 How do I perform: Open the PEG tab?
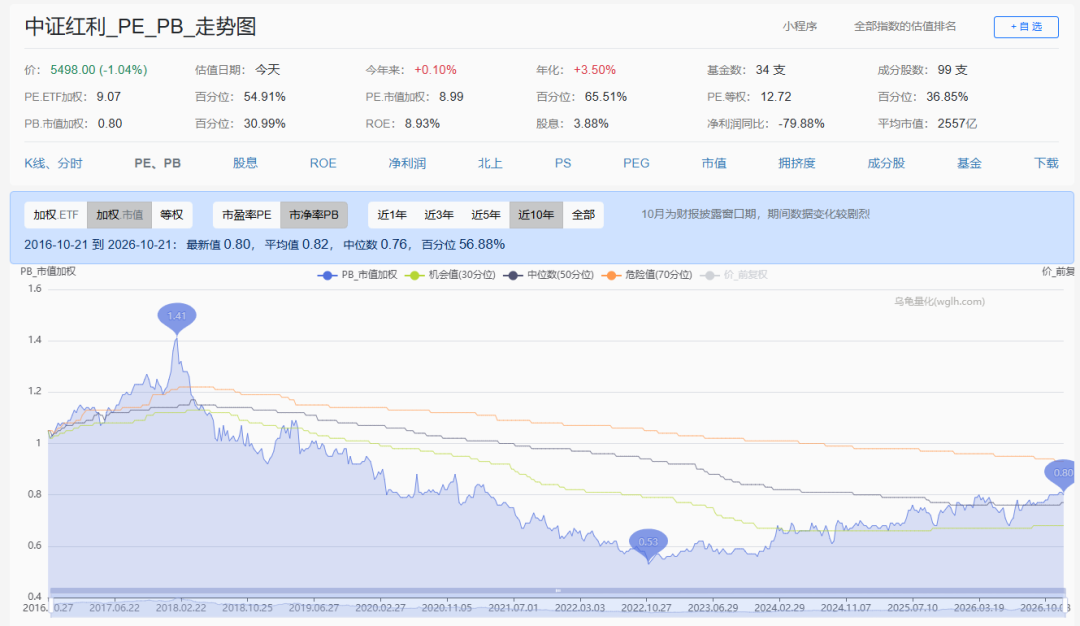click(x=636, y=163)
